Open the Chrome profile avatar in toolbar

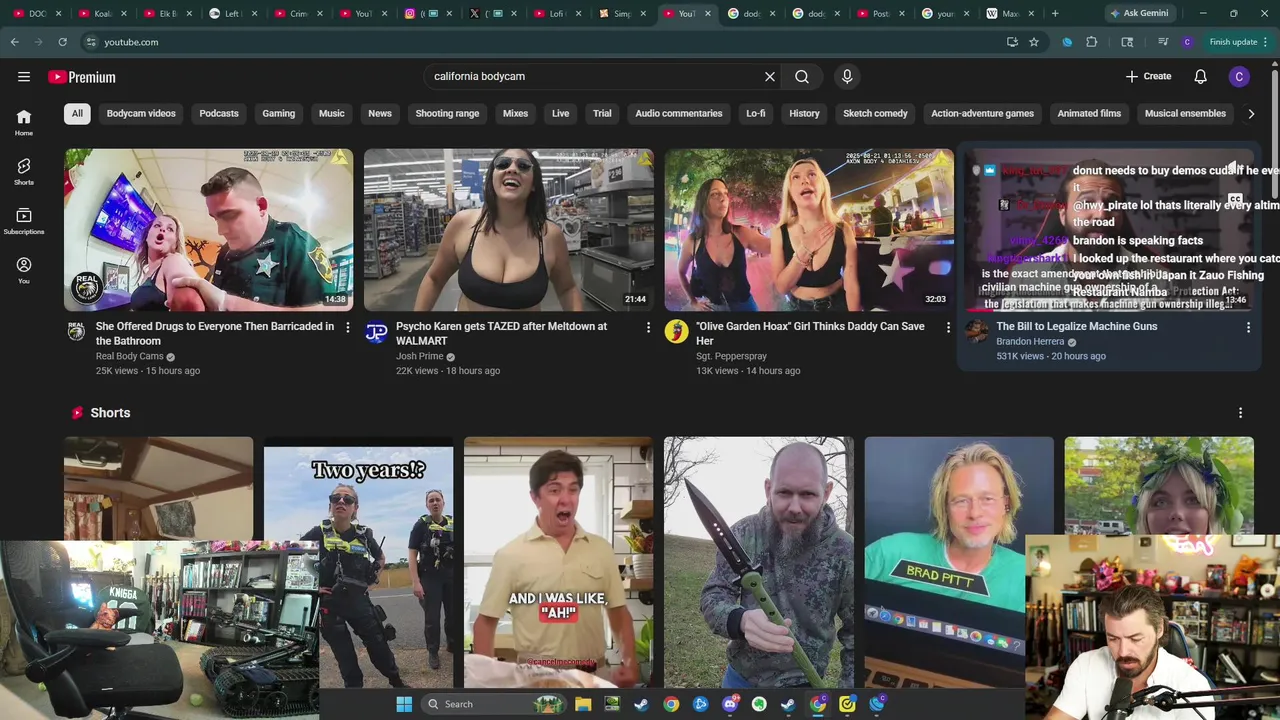coord(1187,42)
